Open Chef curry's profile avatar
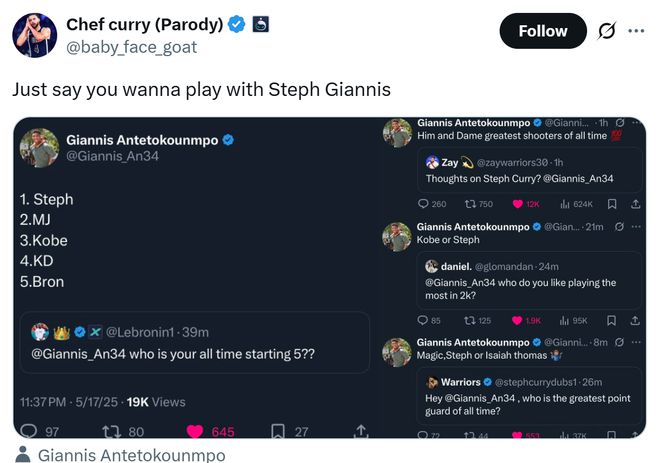Screen dimensions: 660x463 pos(34,35)
